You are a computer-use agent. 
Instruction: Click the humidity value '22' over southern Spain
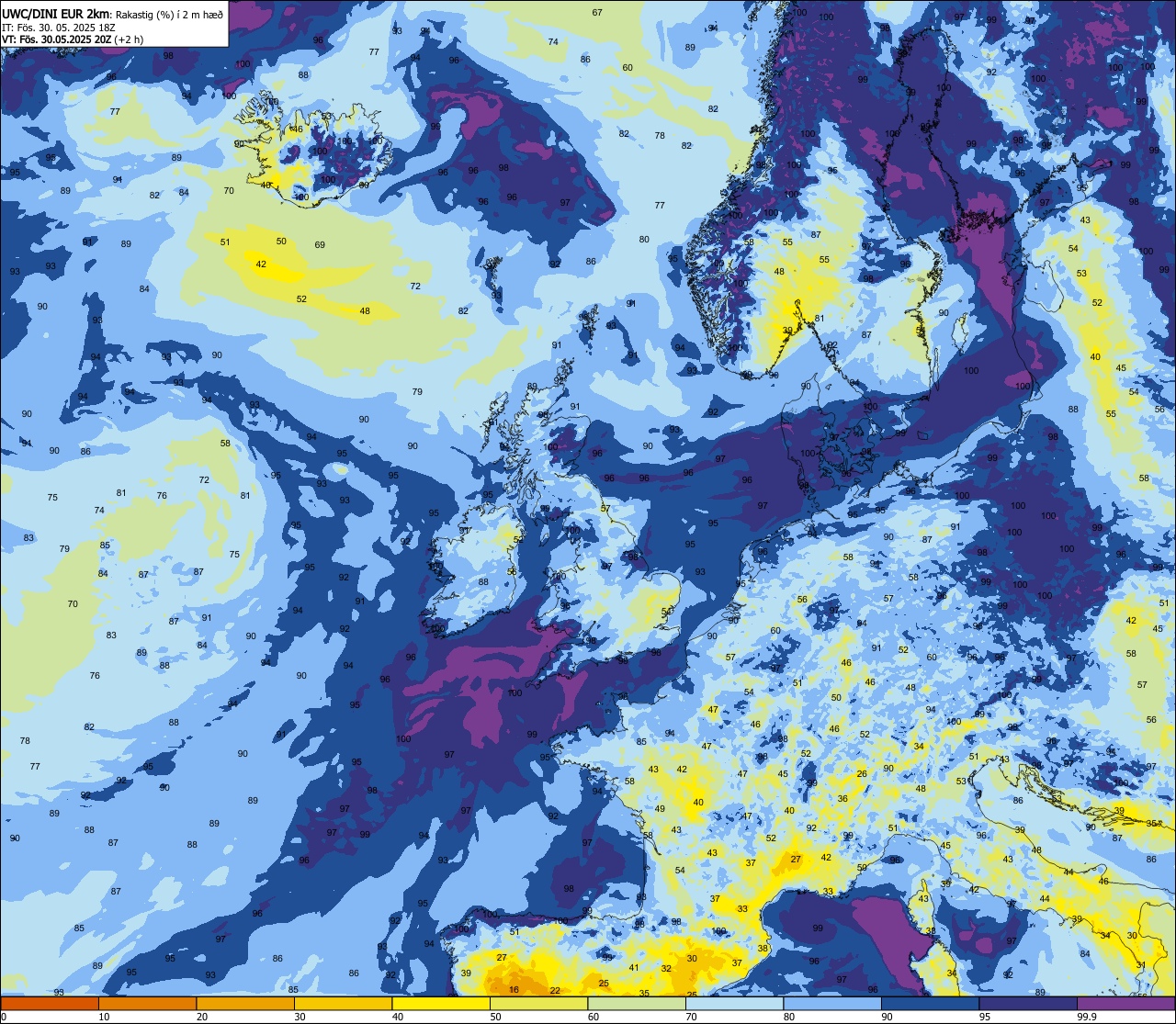(555, 990)
